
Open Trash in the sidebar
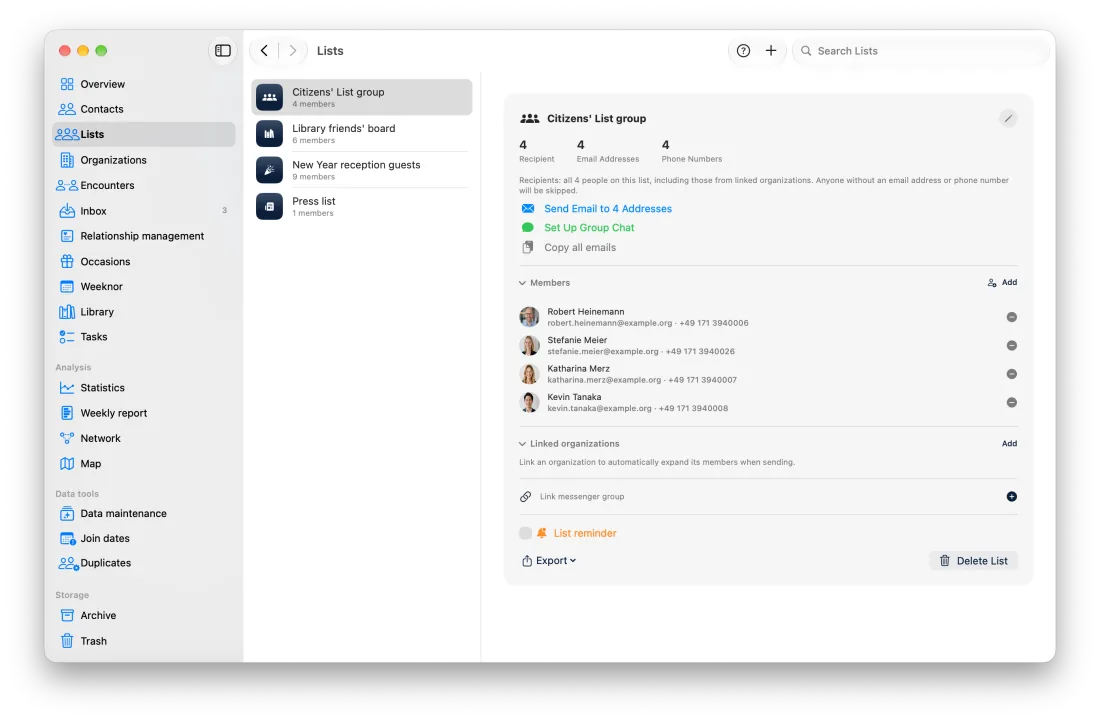[x=144, y=641]
